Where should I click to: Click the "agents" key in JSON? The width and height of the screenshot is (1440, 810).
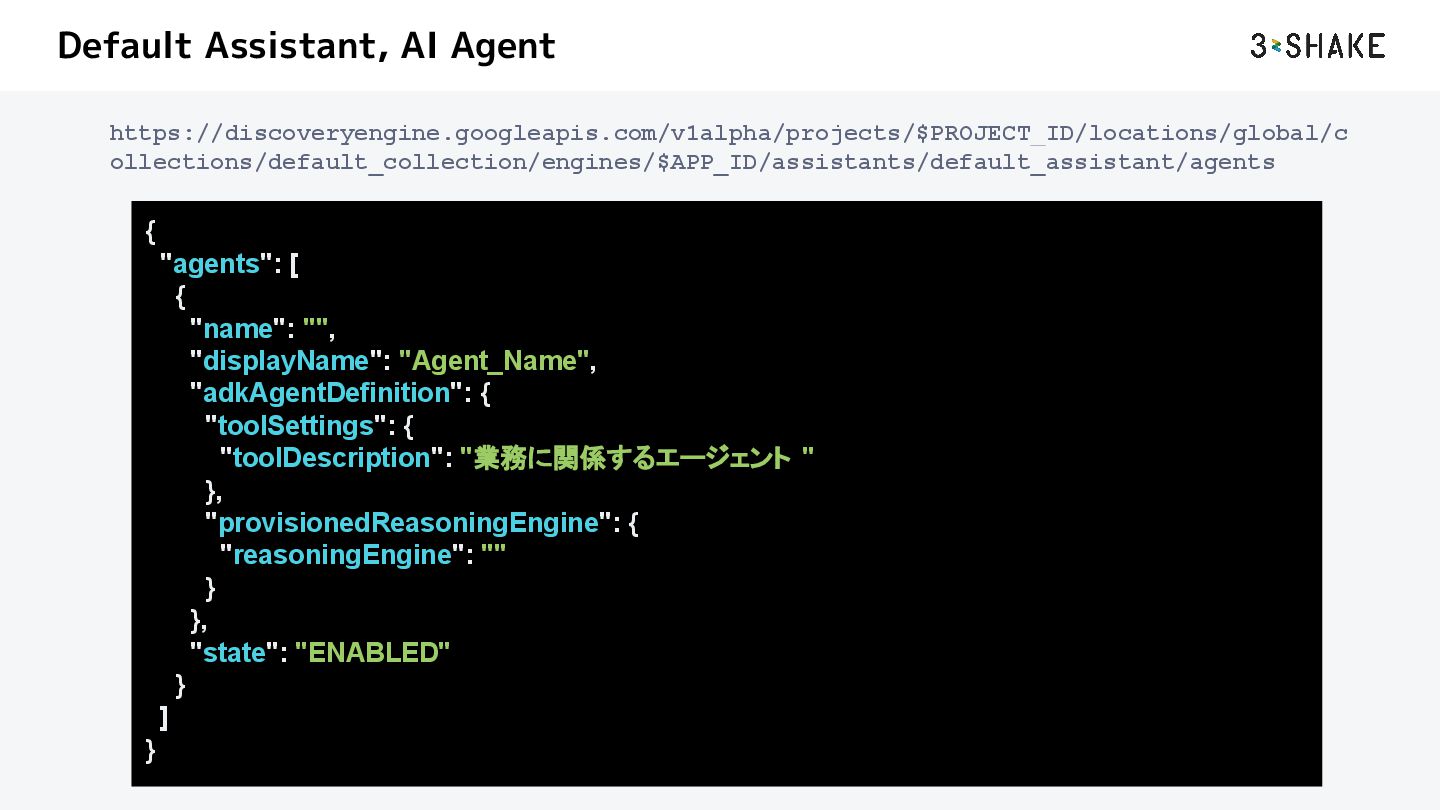[216, 264]
